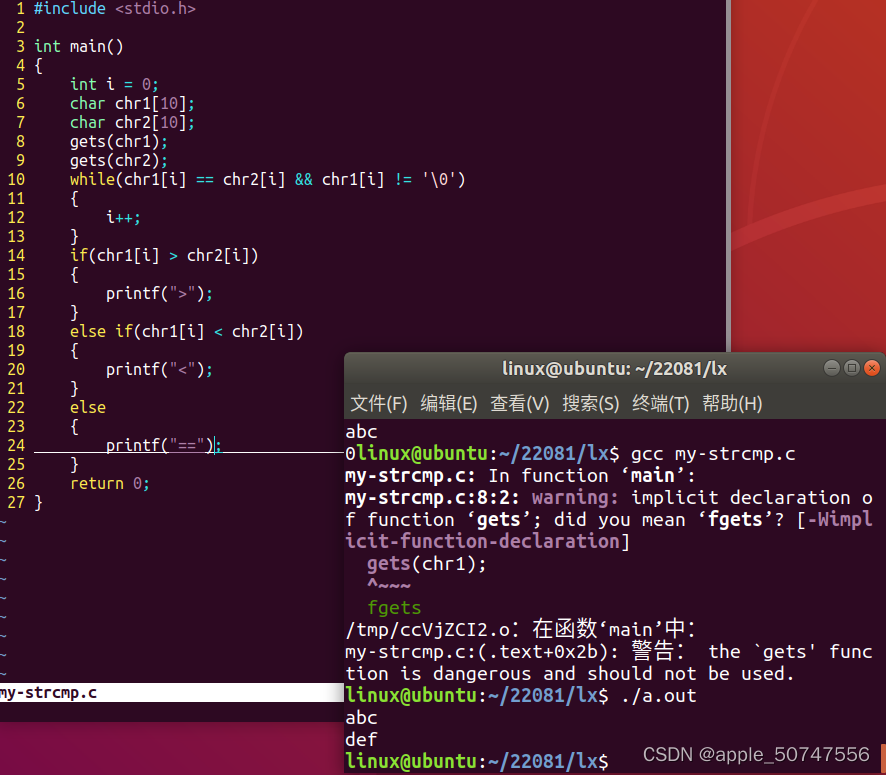The height and width of the screenshot is (775, 886).
Task: Click 'char chr1[10];' on line 6
Action: coord(132,103)
